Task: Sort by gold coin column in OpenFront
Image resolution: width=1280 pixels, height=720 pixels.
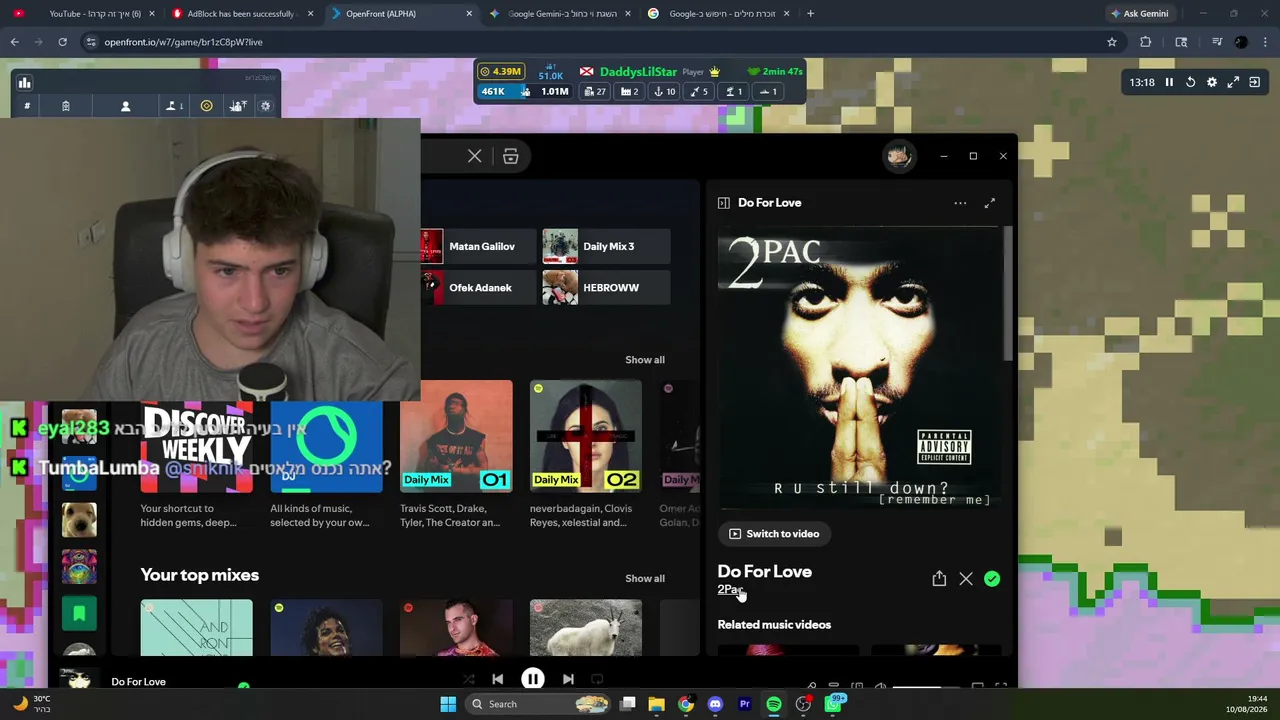Action: (x=207, y=106)
